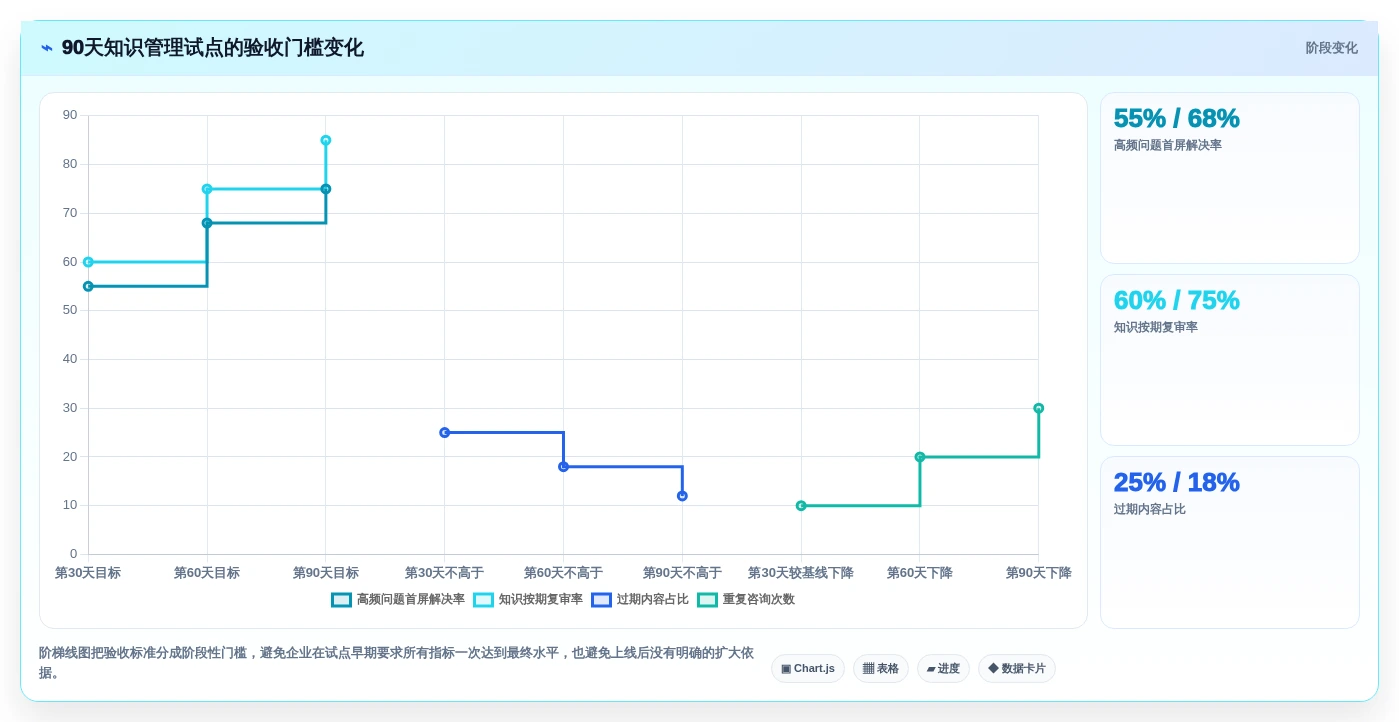The image size is (1399, 722).
Task: Click the Chart.js tag chip
Action: [807, 669]
